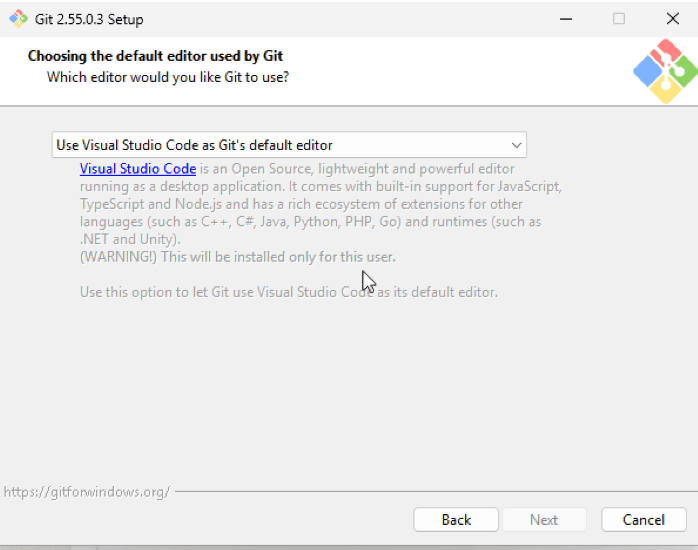Click 'Use this option to let Git' text
This screenshot has width=698, height=550.
[288, 292]
